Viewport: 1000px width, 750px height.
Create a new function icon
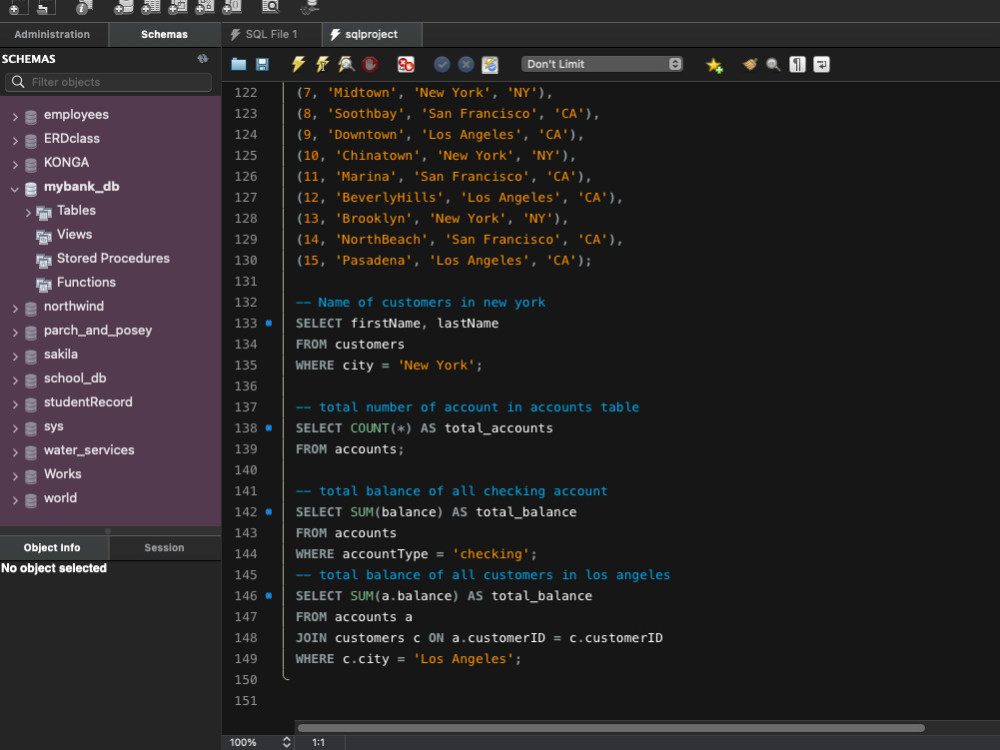pos(232,7)
